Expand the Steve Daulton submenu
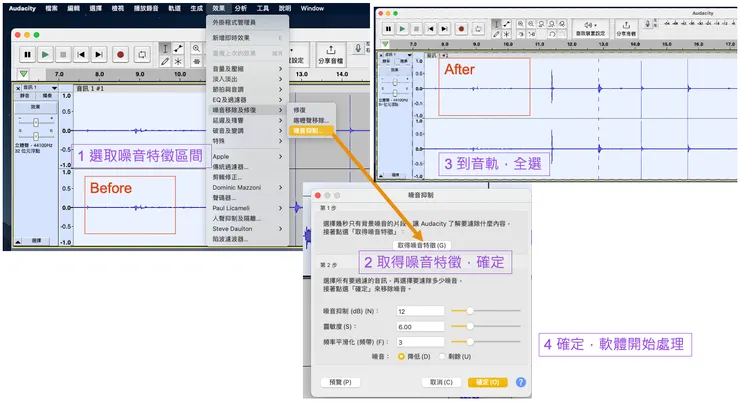The width and height of the screenshot is (740, 401). click(248, 229)
